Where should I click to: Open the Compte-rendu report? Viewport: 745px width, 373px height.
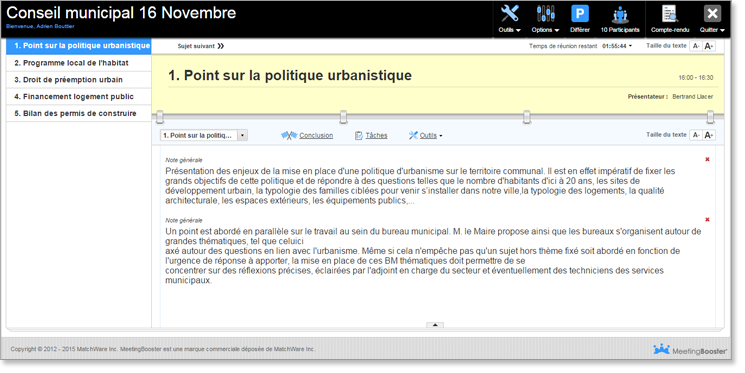coord(670,19)
